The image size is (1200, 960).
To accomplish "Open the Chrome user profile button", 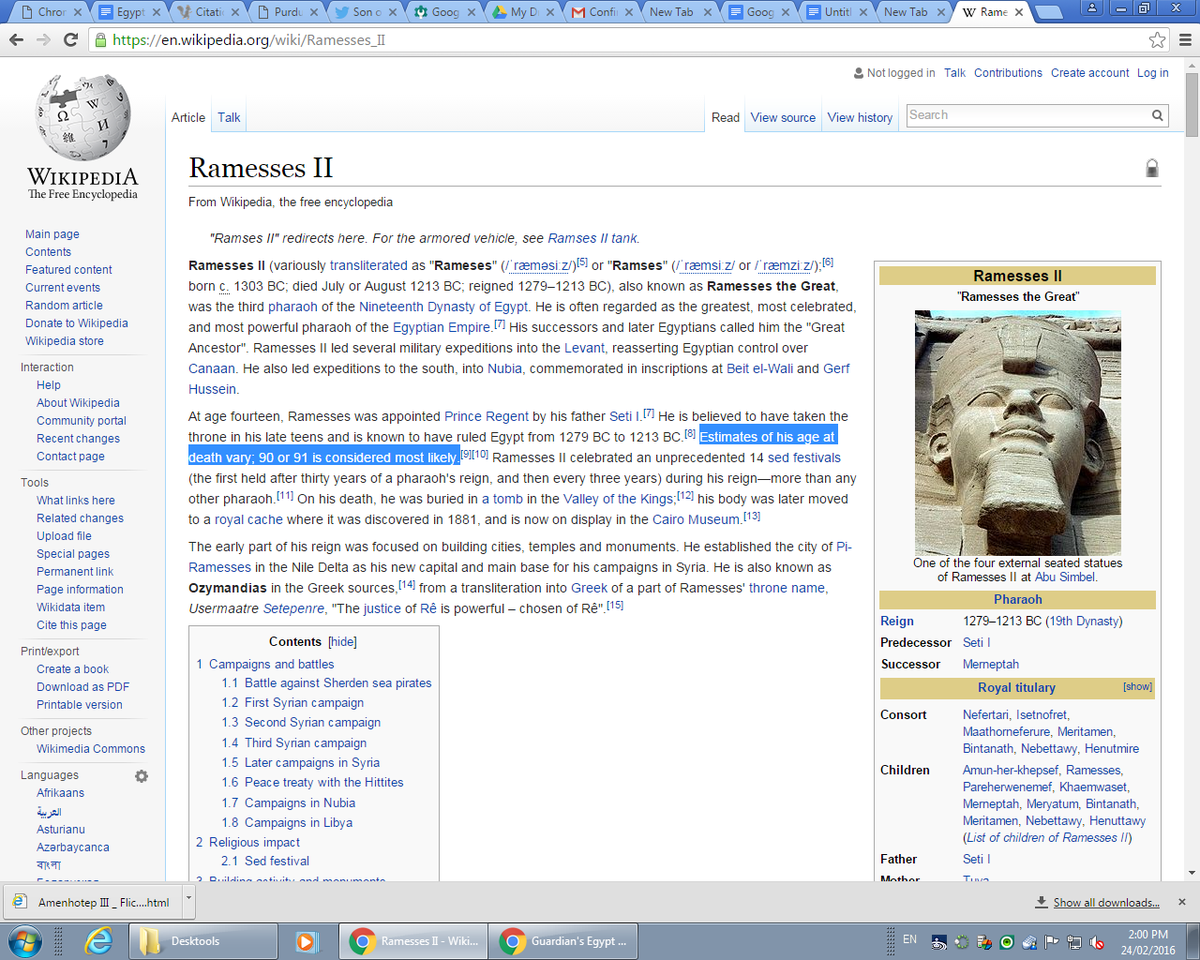I will [x=1093, y=8].
